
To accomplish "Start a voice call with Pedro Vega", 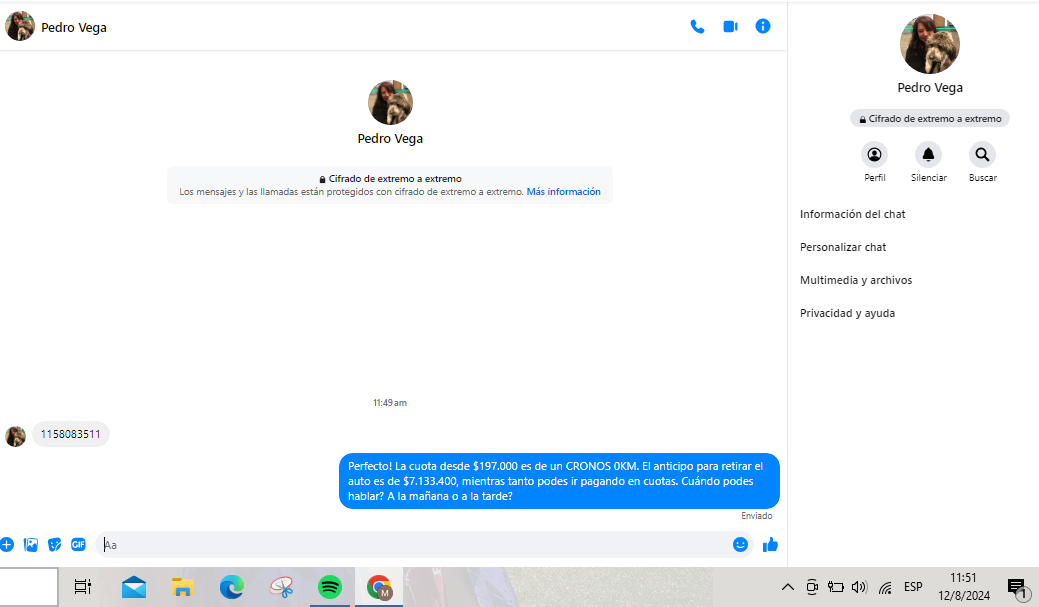I will 697,27.
